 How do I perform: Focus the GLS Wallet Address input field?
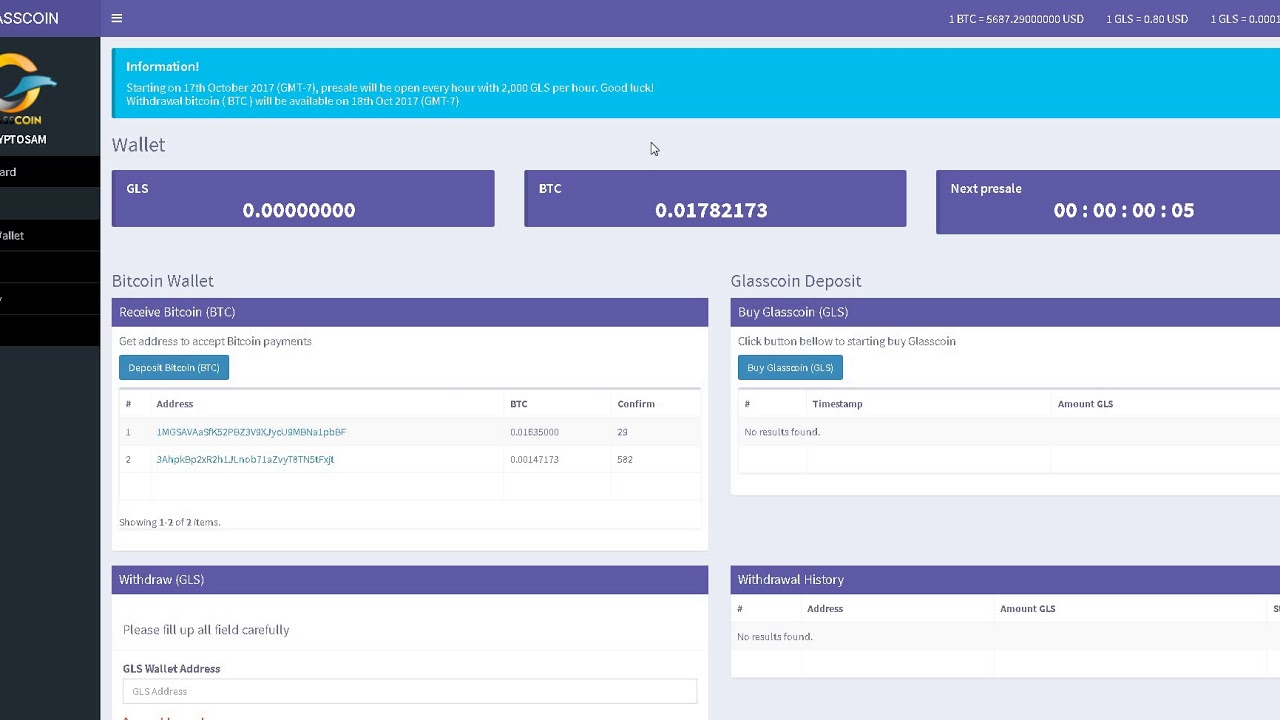click(x=410, y=691)
